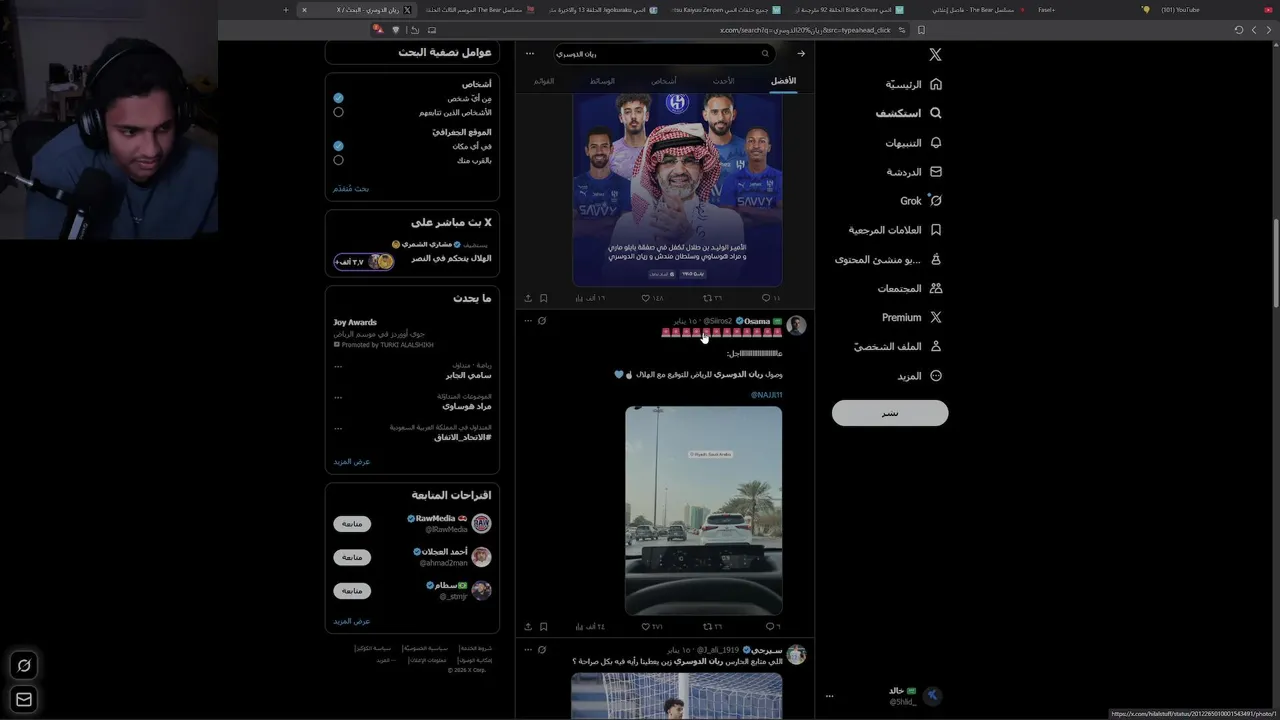Reply to Osama's Riyadh post
This screenshot has height=720, width=1280.
771,627
